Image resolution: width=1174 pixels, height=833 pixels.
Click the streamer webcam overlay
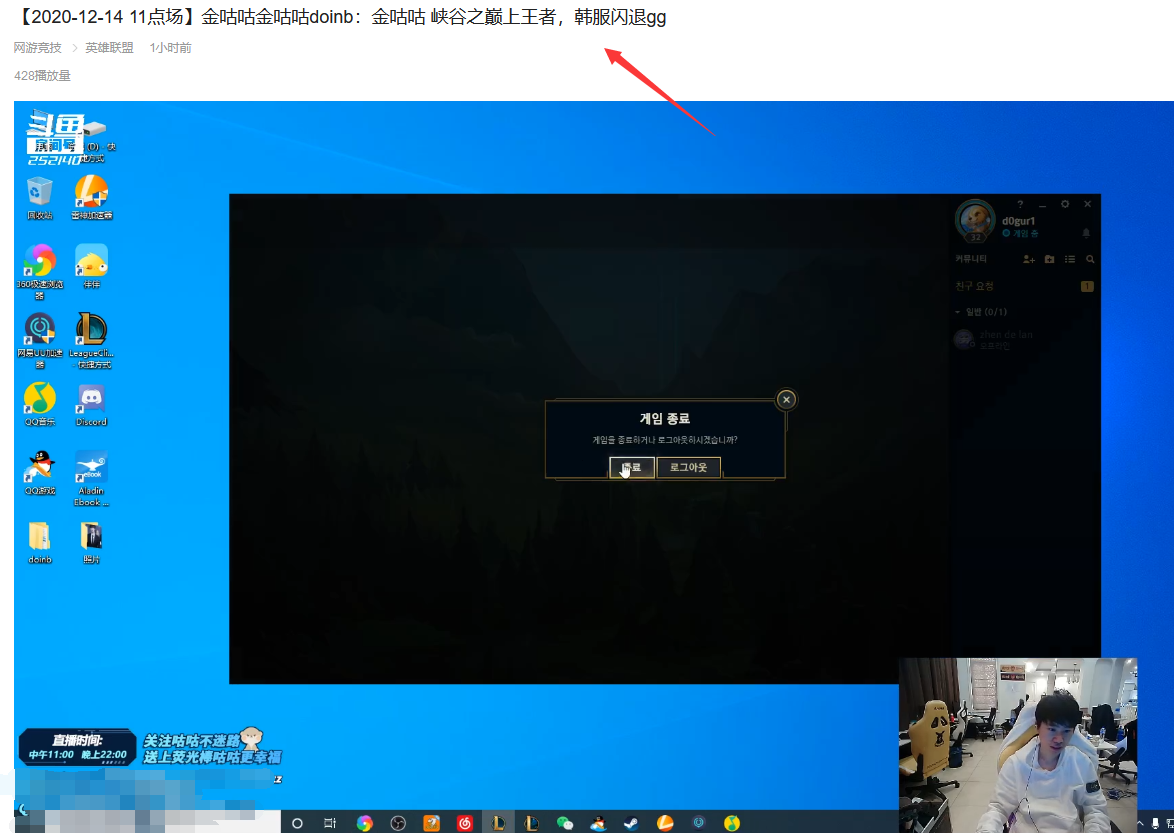coord(1018,745)
